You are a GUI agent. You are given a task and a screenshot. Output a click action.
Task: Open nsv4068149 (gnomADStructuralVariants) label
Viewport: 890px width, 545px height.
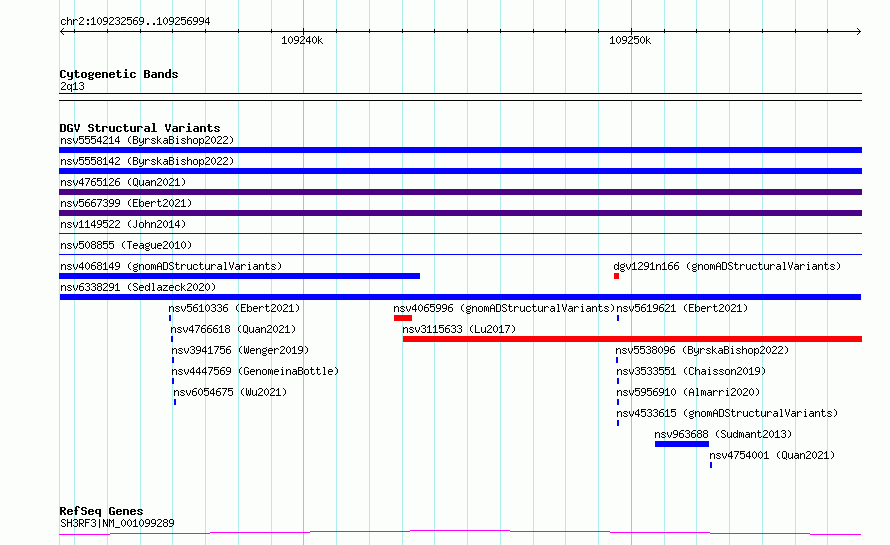tap(171, 266)
